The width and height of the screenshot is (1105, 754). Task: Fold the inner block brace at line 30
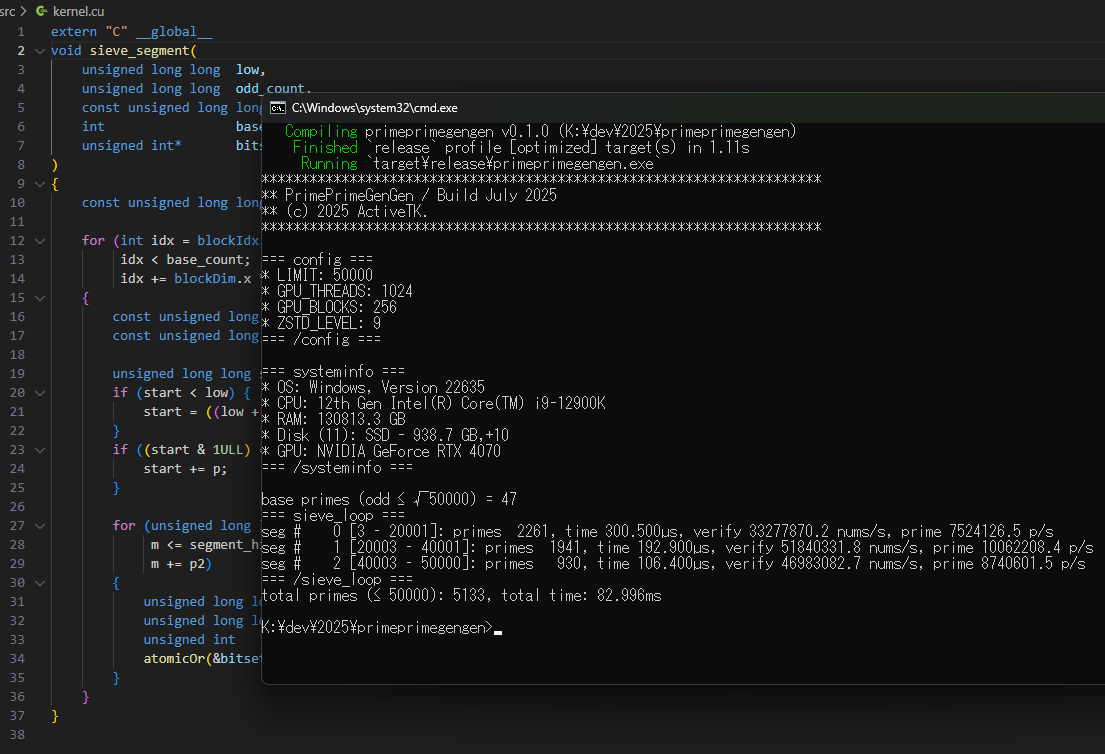tap(39, 583)
